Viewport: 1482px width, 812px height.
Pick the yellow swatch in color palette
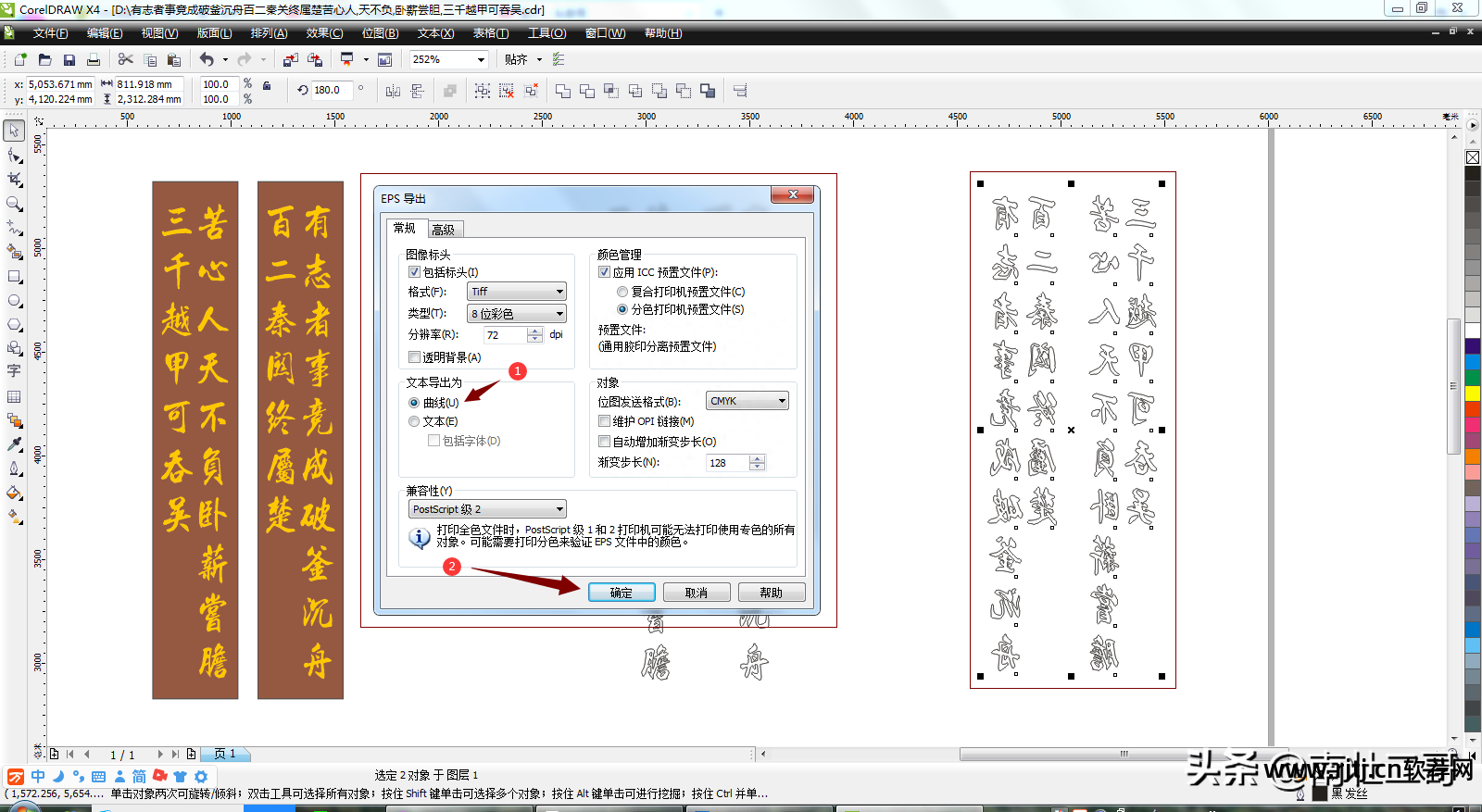coord(1472,394)
